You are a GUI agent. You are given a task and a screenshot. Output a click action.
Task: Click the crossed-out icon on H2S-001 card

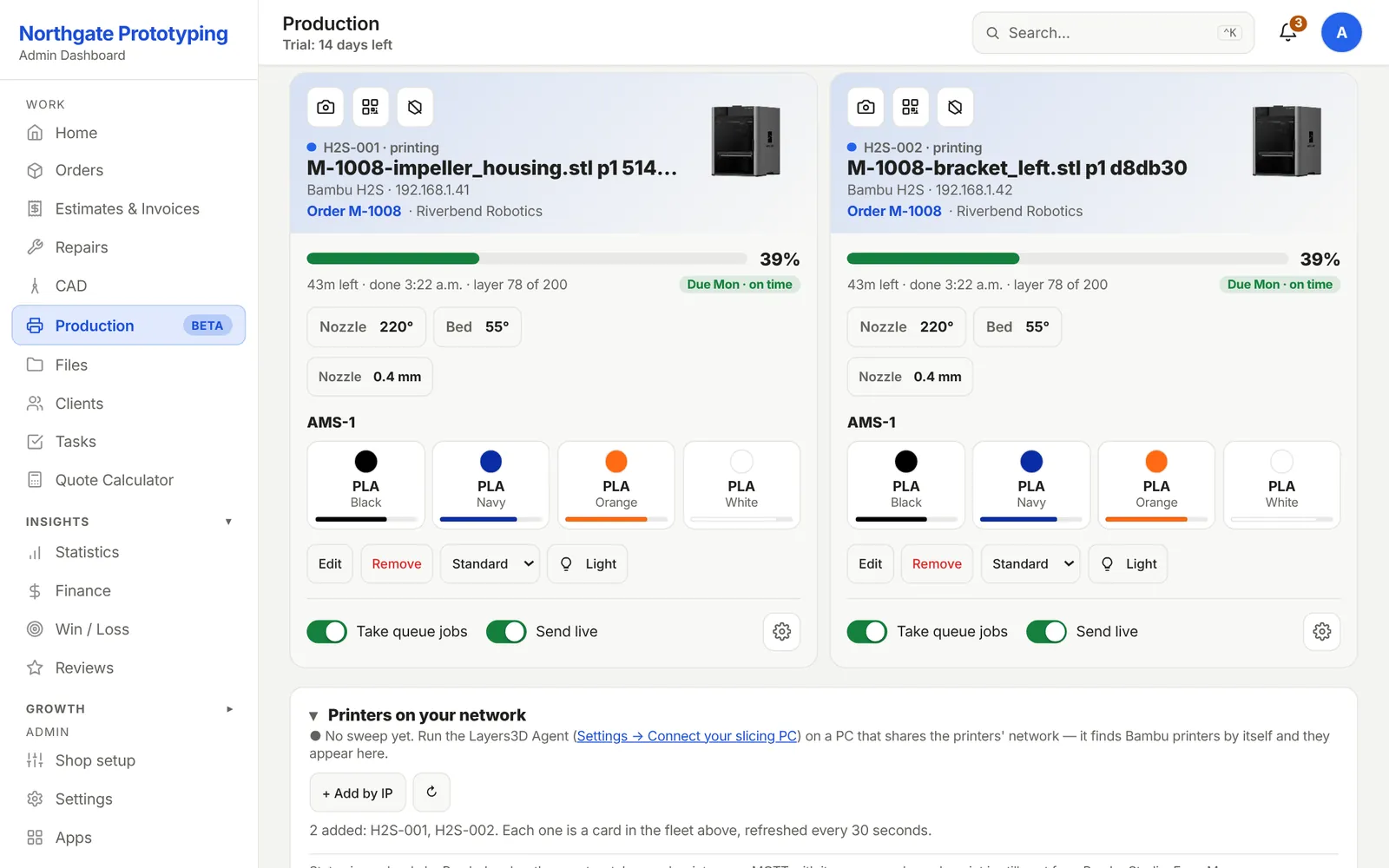click(x=415, y=107)
